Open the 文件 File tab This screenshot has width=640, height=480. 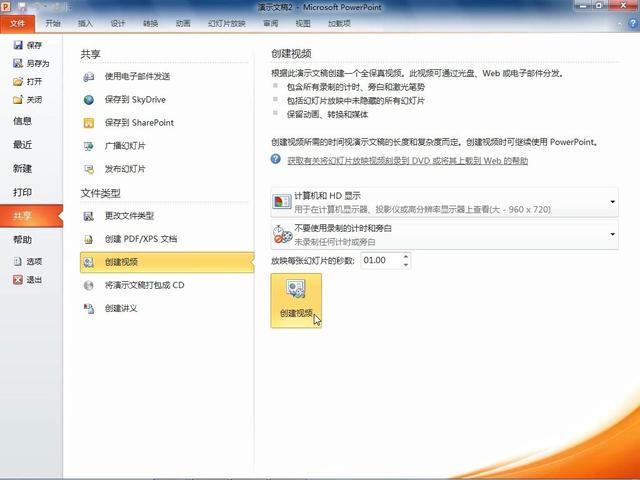point(18,24)
